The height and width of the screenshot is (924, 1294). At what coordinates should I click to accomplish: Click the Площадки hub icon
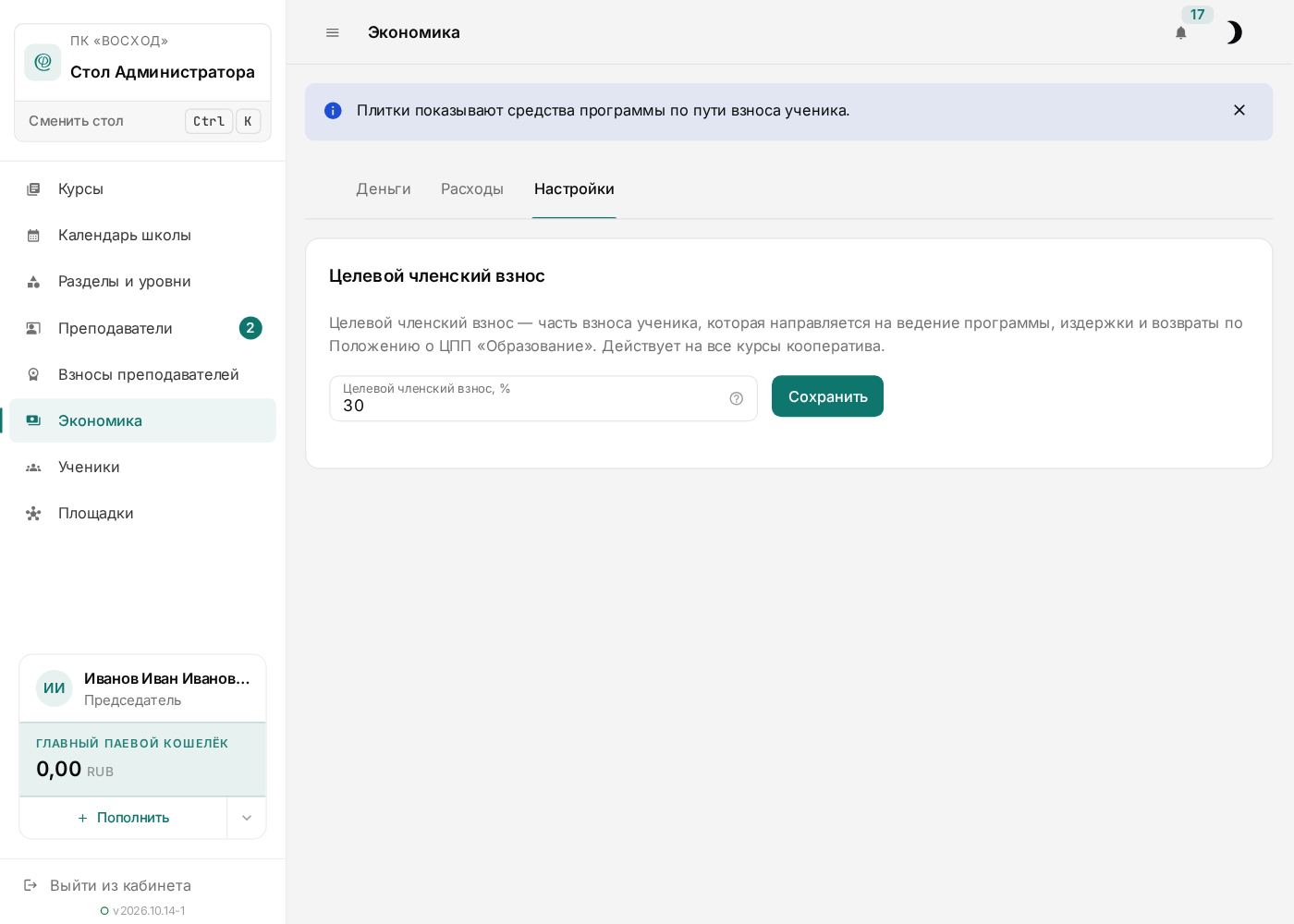tap(33, 513)
